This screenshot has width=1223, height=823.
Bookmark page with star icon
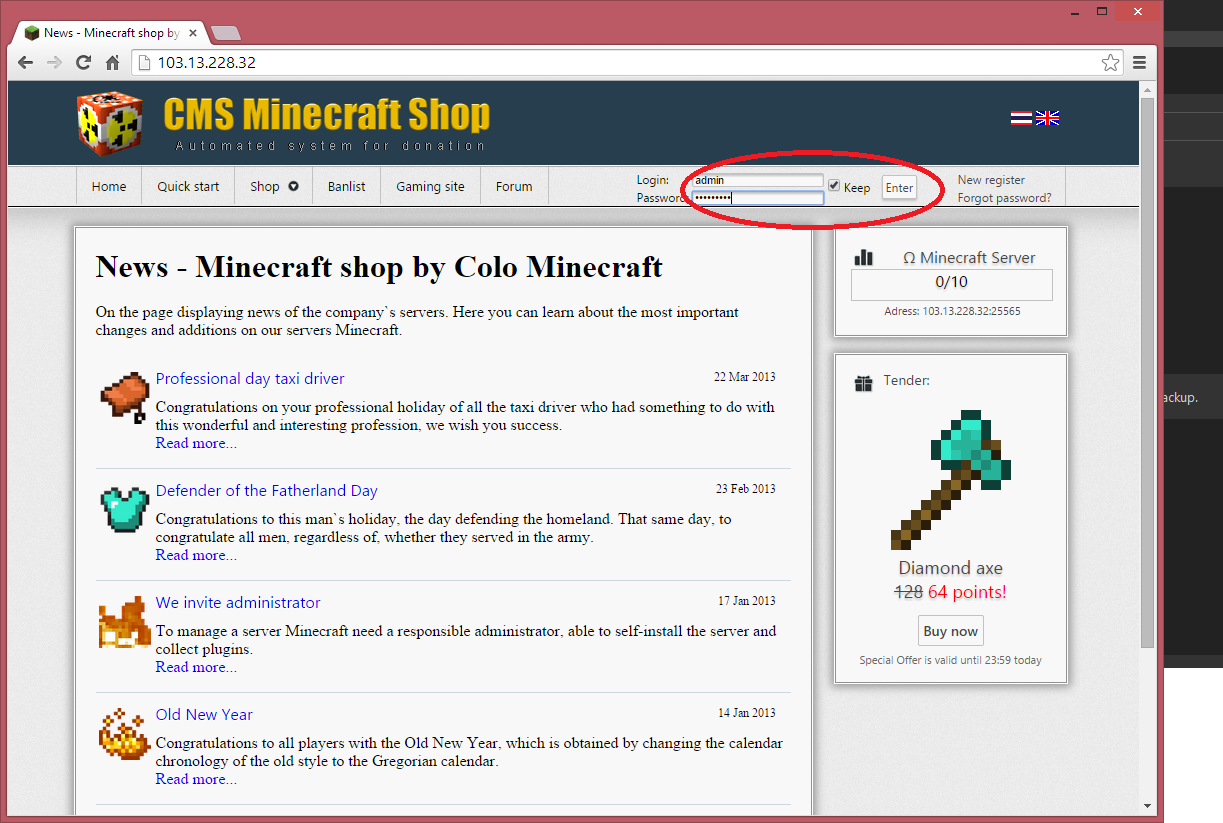tap(1110, 62)
